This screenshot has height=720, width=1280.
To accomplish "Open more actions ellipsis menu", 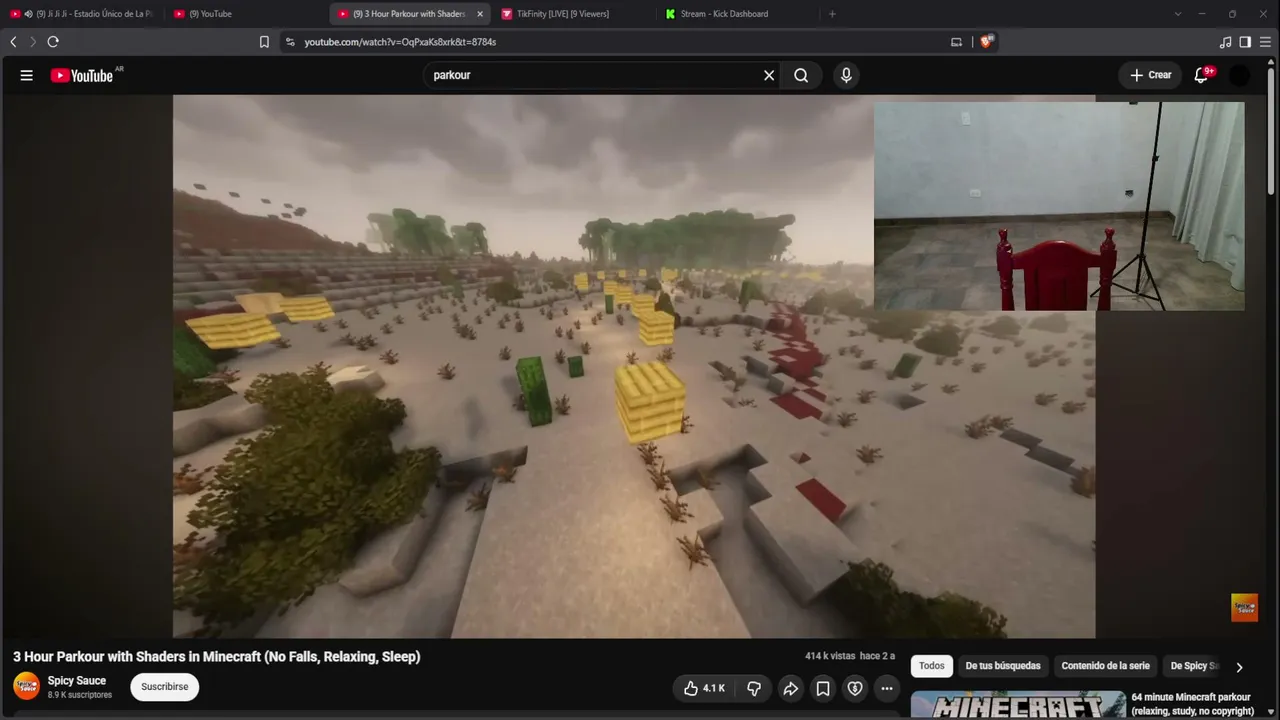I will (x=887, y=688).
